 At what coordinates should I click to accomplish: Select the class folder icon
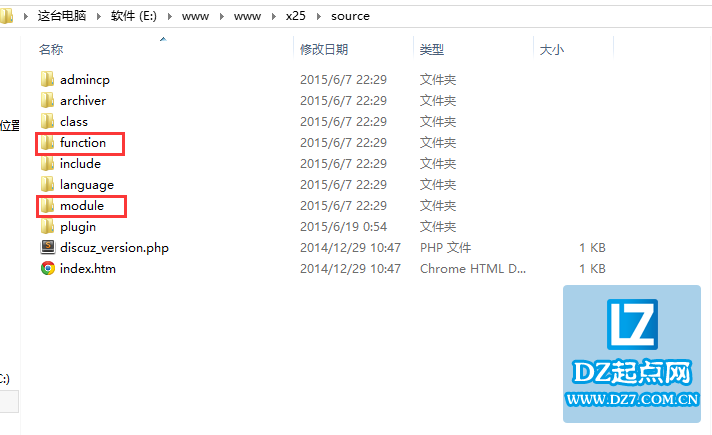47,122
